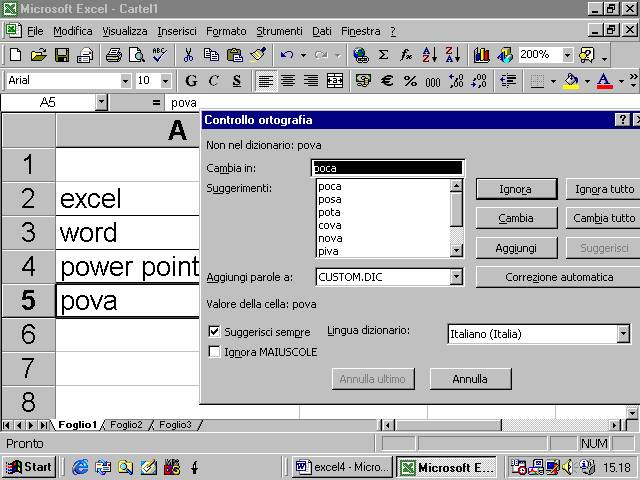640x480 pixels.
Task: Launch Internet Explorer from quick launch
Action: coord(80,467)
